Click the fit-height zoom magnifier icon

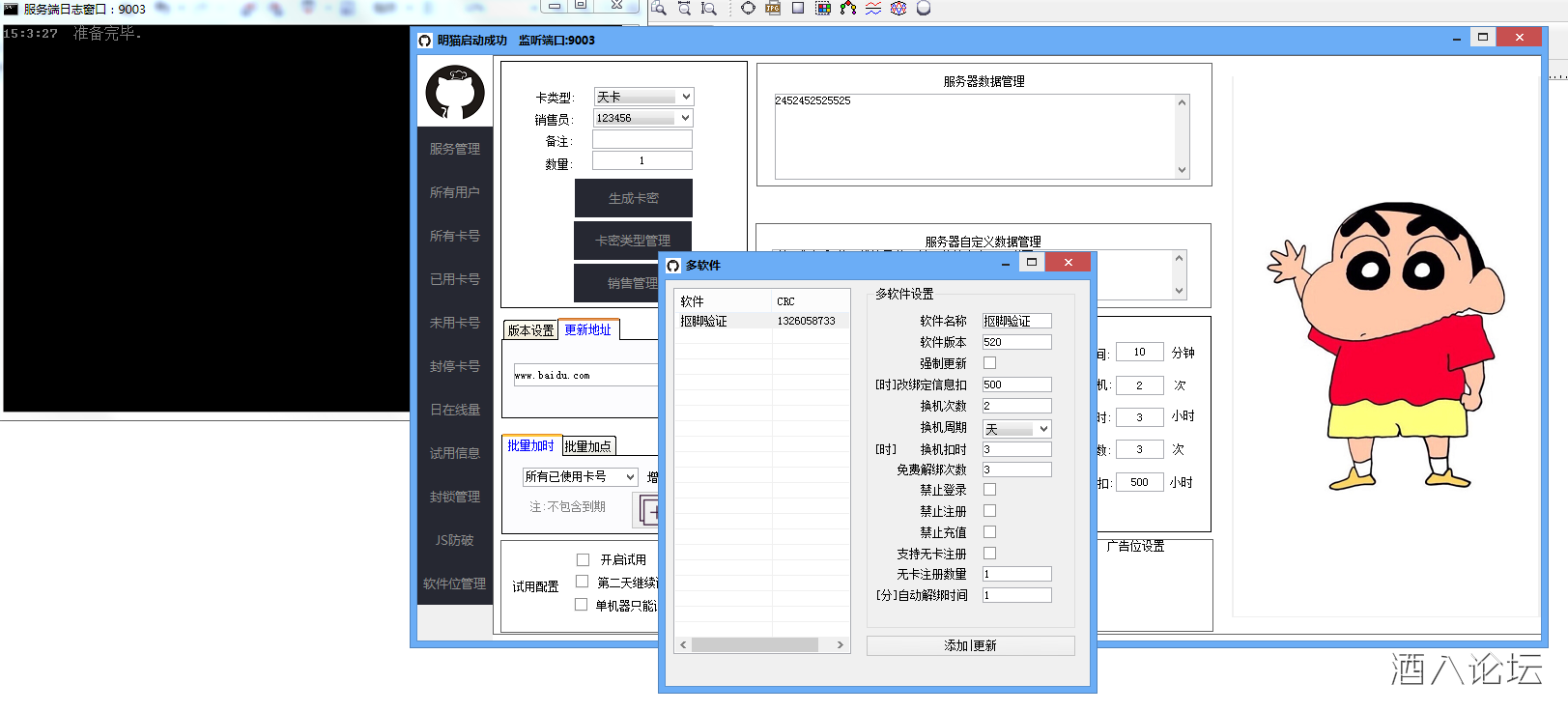[709, 9]
